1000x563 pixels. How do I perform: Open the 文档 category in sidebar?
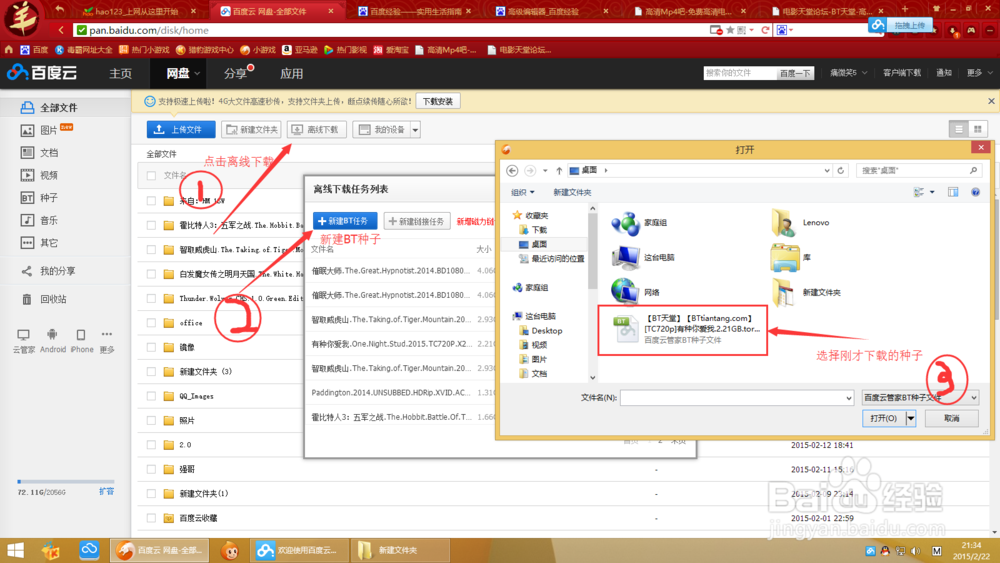(x=40, y=152)
